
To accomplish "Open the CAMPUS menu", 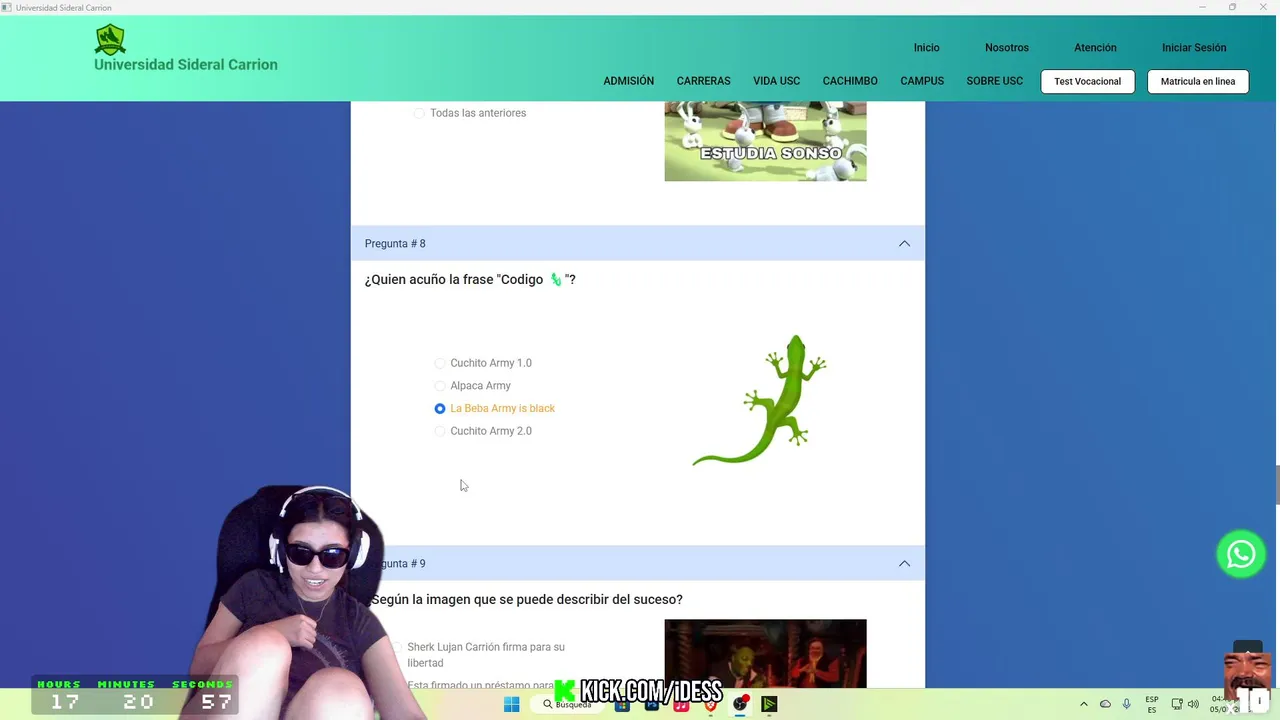I will tap(922, 81).
